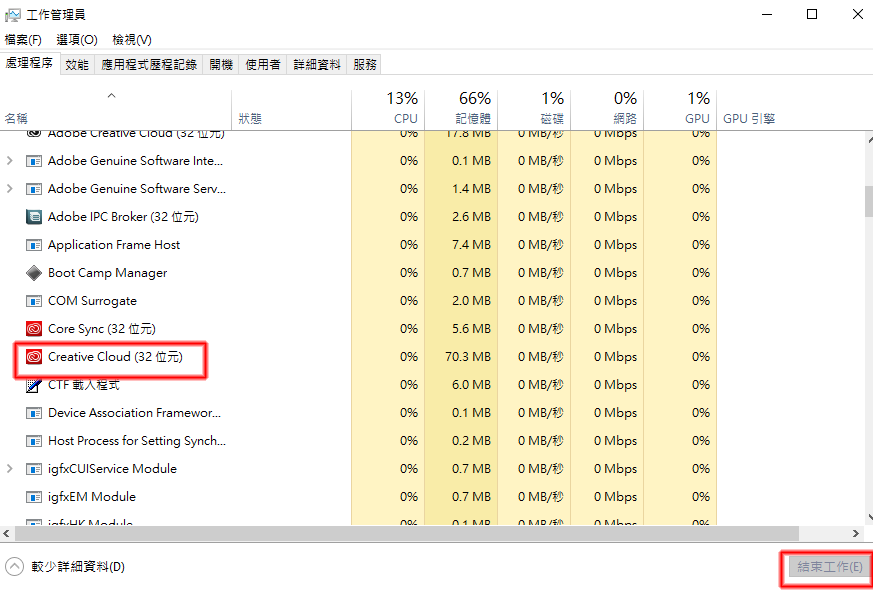The image size is (873, 591).
Task: Click the sort arrow above 名稱 column
Action: coord(111,95)
